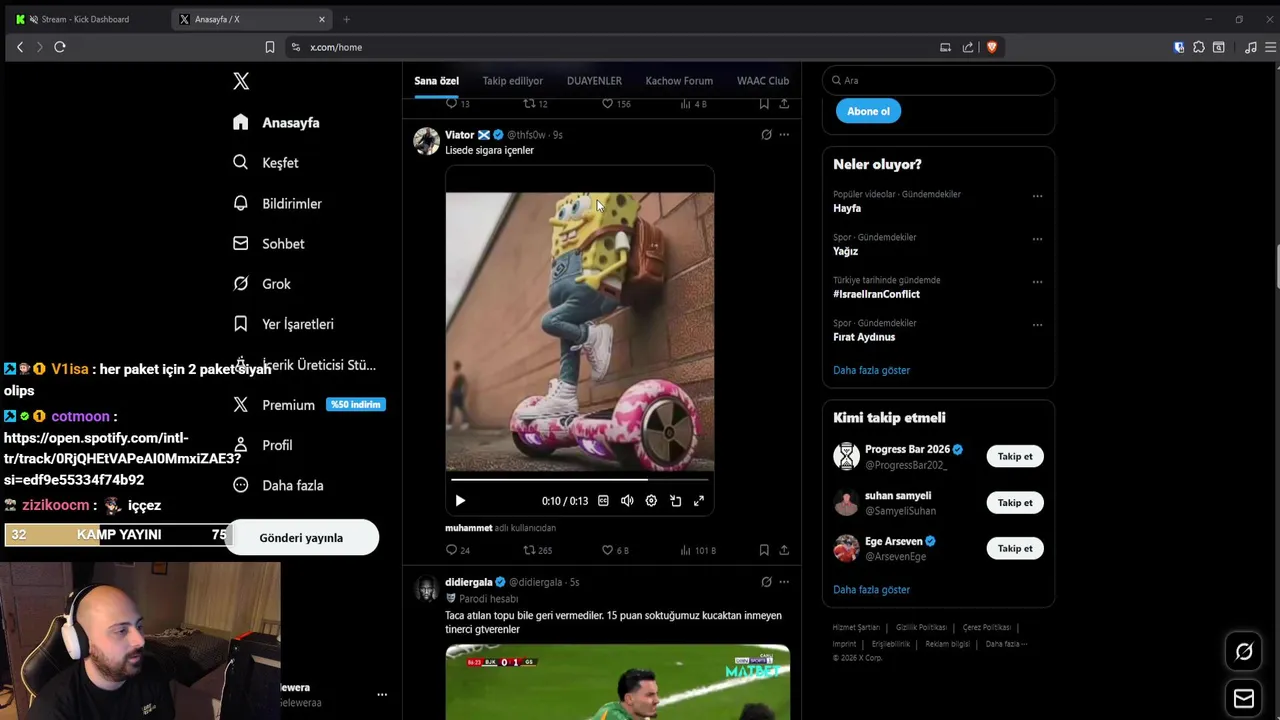Open Sohbet messages in sidebar
This screenshot has width=1280, height=720.
(268, 243)
